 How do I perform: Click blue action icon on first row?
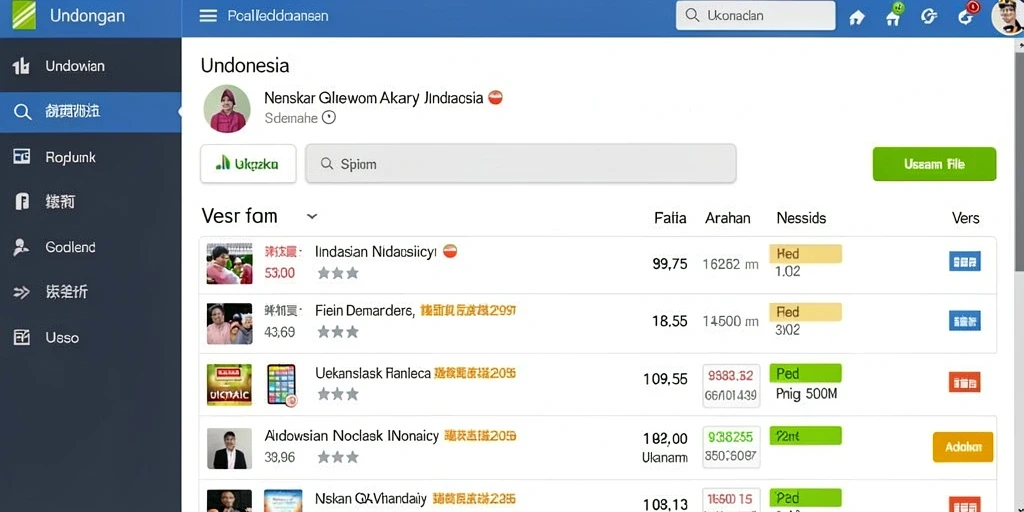coord(965,262)
